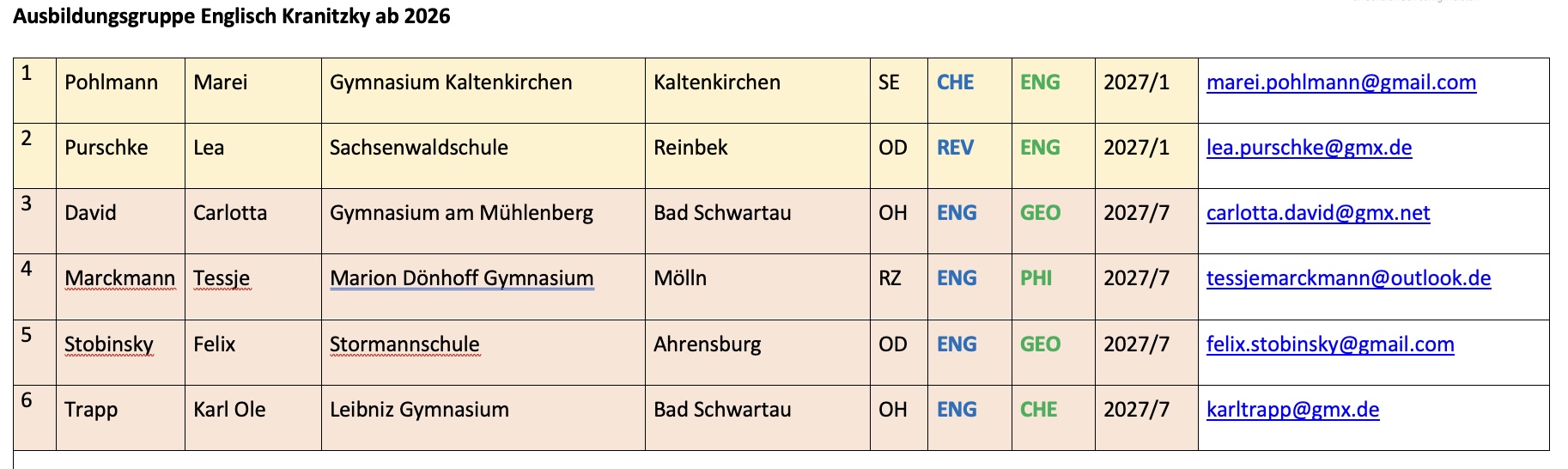Click the Ausbildungsgruppe Englisch Kranitzky heading
This screenshot has height=469, width=1568.
coord(231,16)
